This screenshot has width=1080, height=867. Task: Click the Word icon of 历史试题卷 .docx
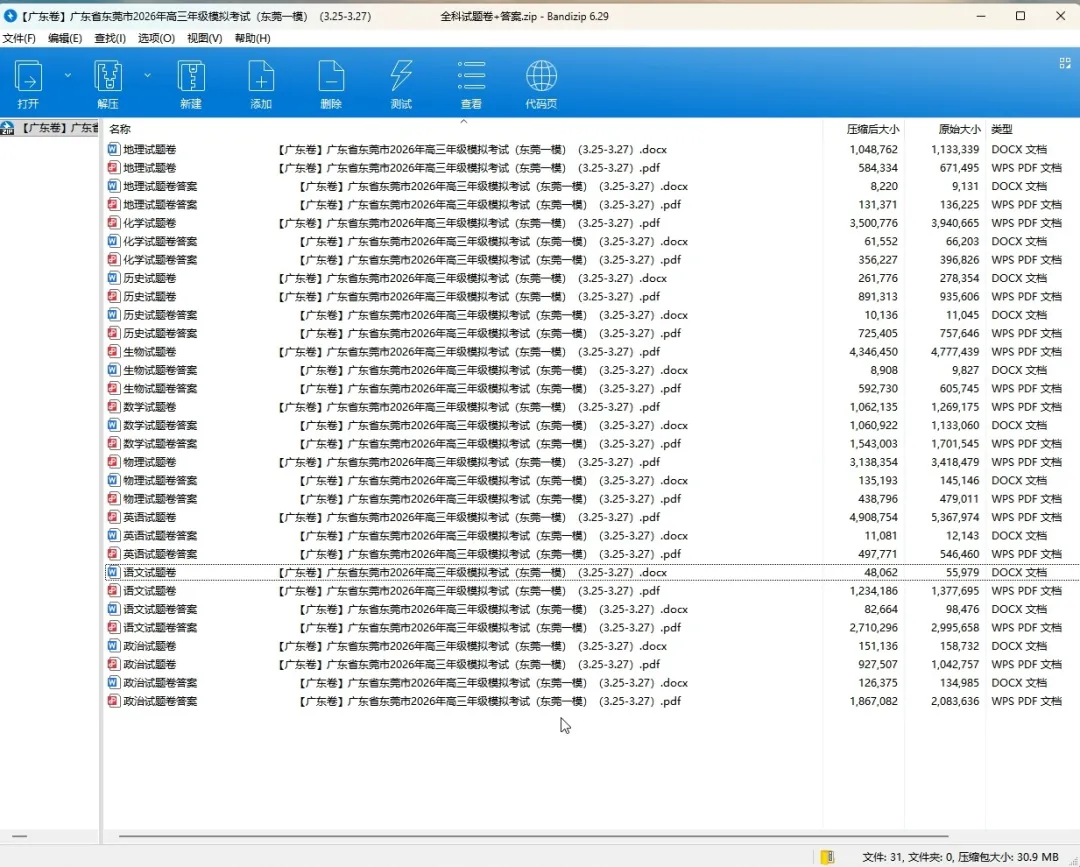[x=114, y=278]
